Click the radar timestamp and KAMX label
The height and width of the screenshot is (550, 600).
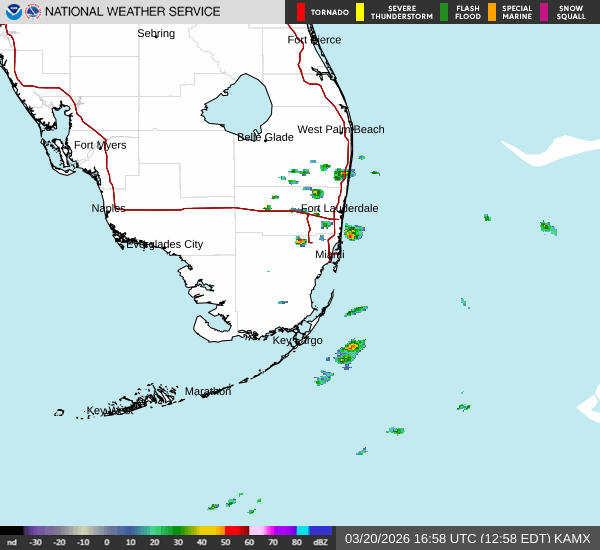point(467,538)
